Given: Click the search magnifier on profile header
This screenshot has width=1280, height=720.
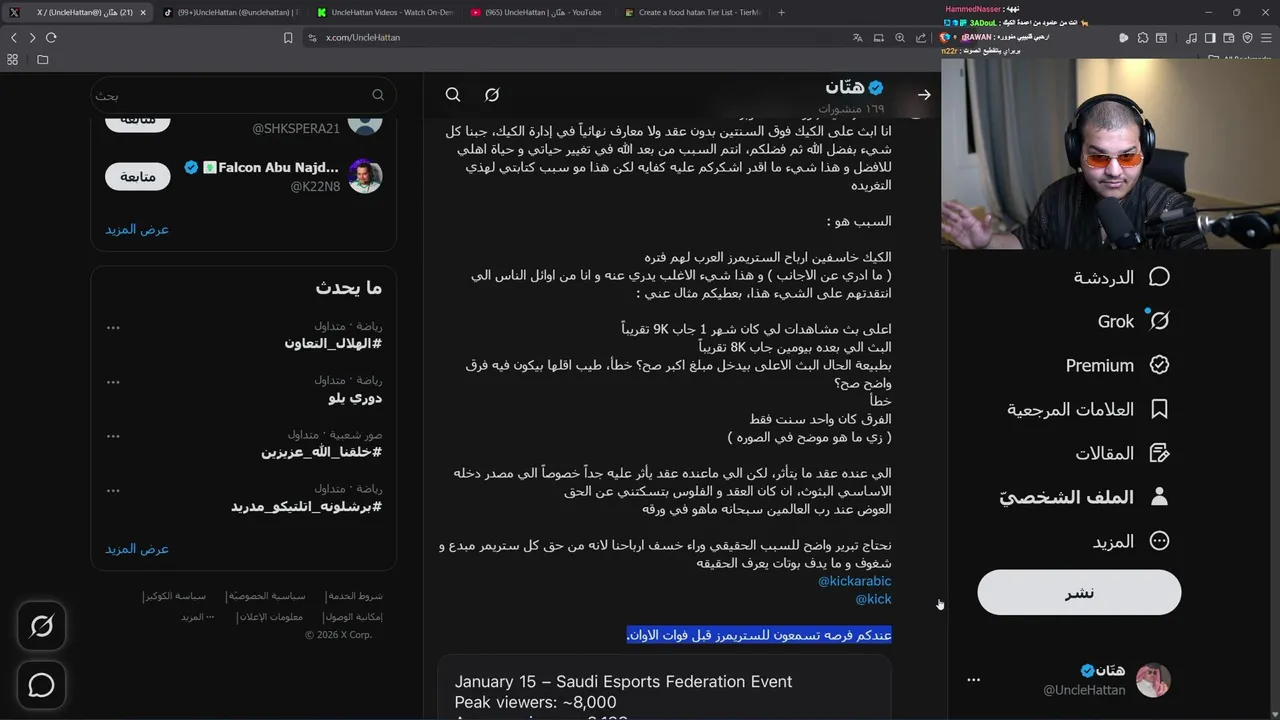Looking at the screenshot, I should (453, 94).
